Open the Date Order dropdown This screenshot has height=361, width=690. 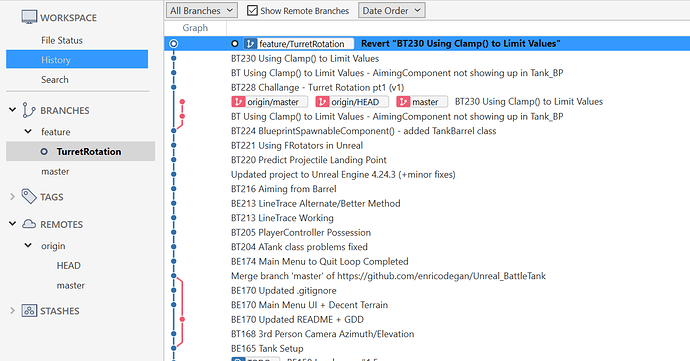point(392,10)
